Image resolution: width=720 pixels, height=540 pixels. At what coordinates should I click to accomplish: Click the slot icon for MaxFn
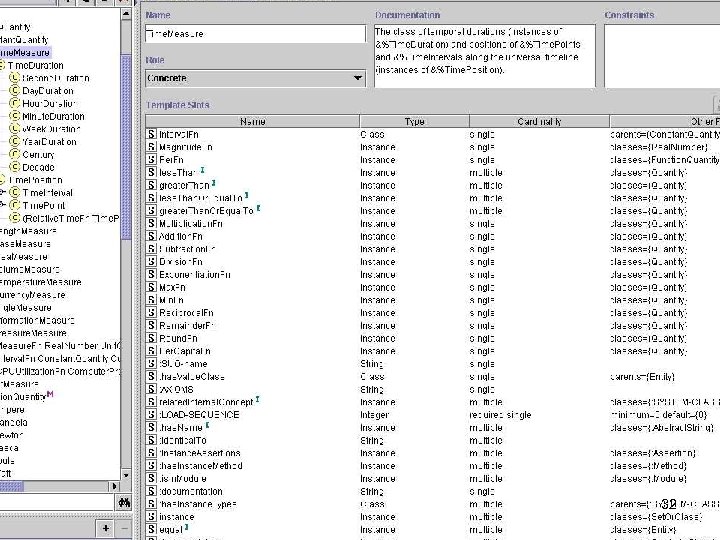[152, 287]
